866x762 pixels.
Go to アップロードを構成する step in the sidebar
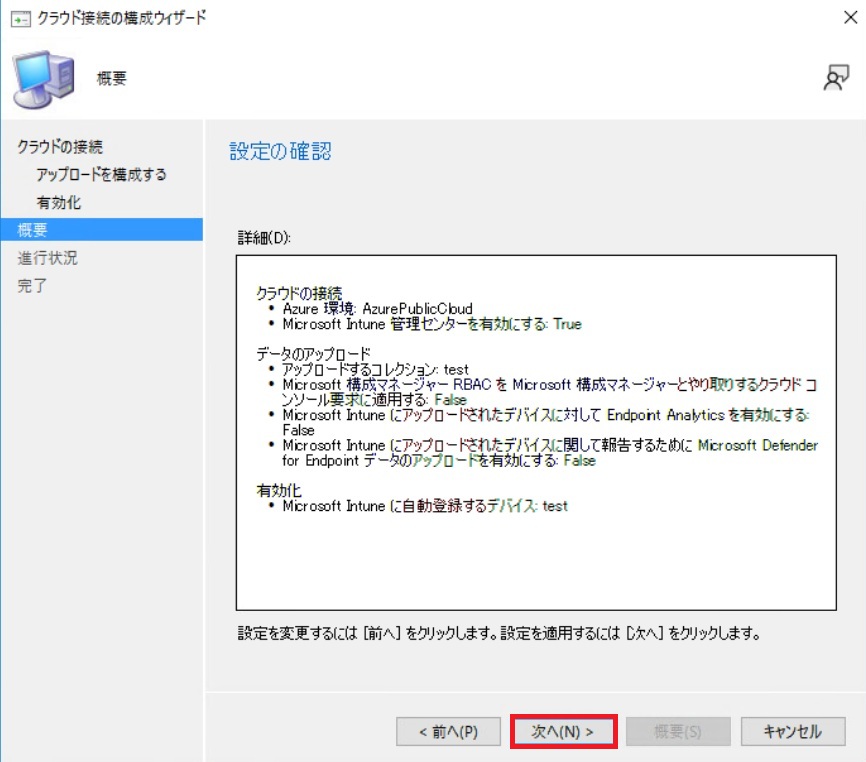tap(101, 175)
